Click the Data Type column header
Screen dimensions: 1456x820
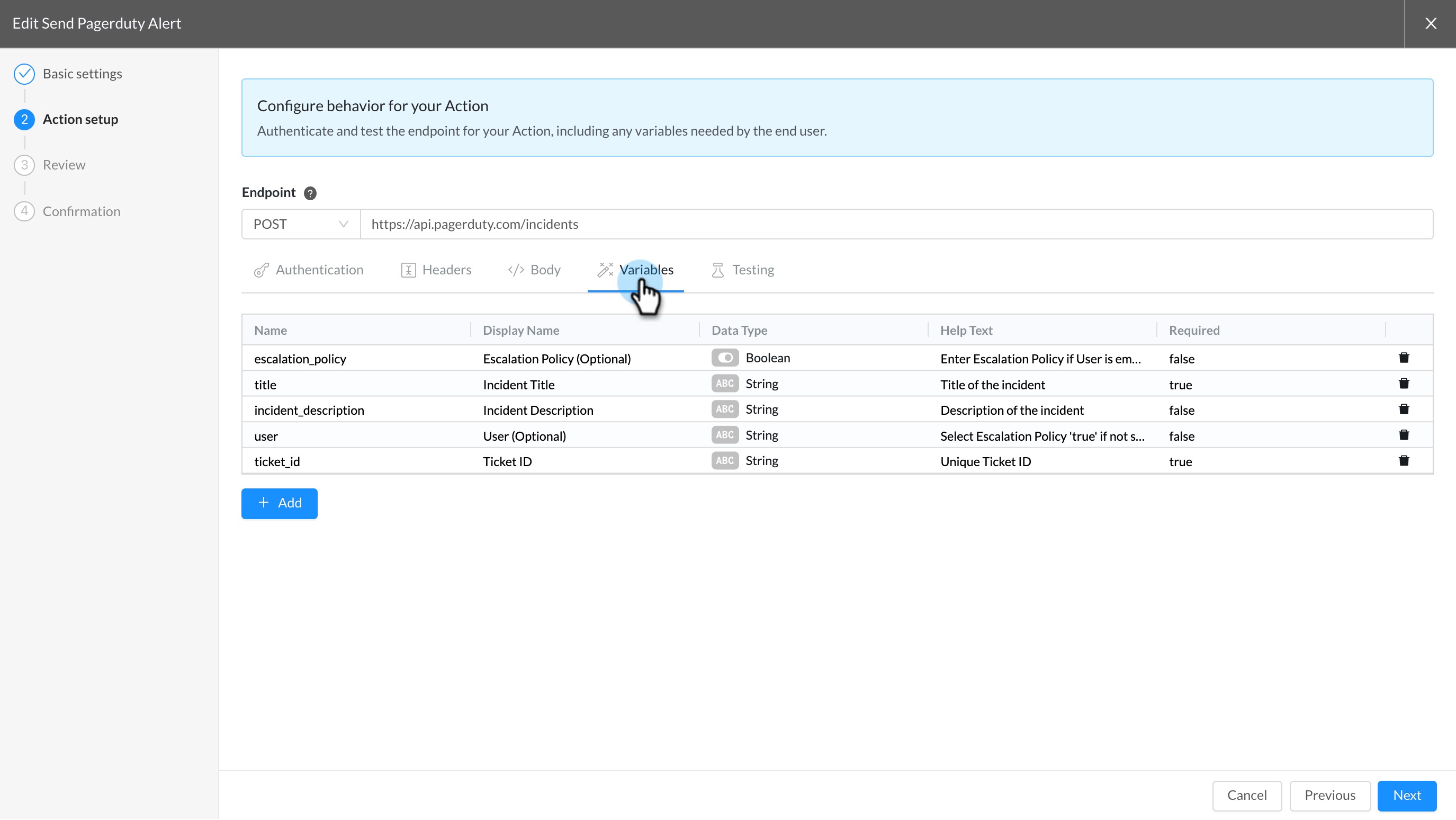814,330
